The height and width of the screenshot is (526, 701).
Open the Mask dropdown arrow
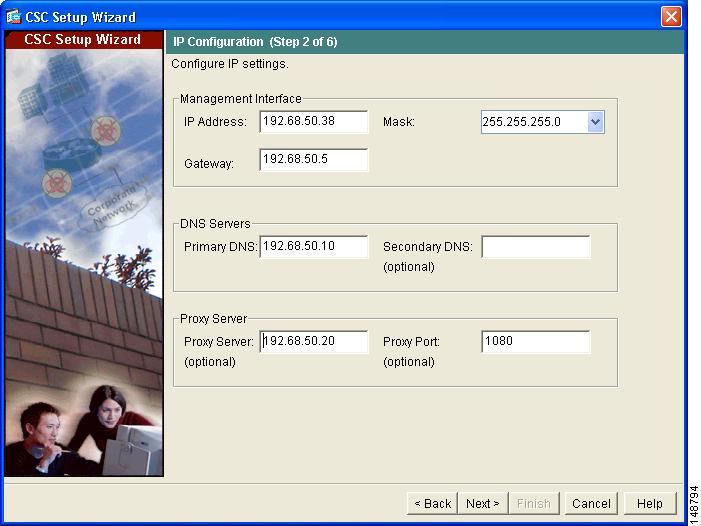[x=595, y=122]
